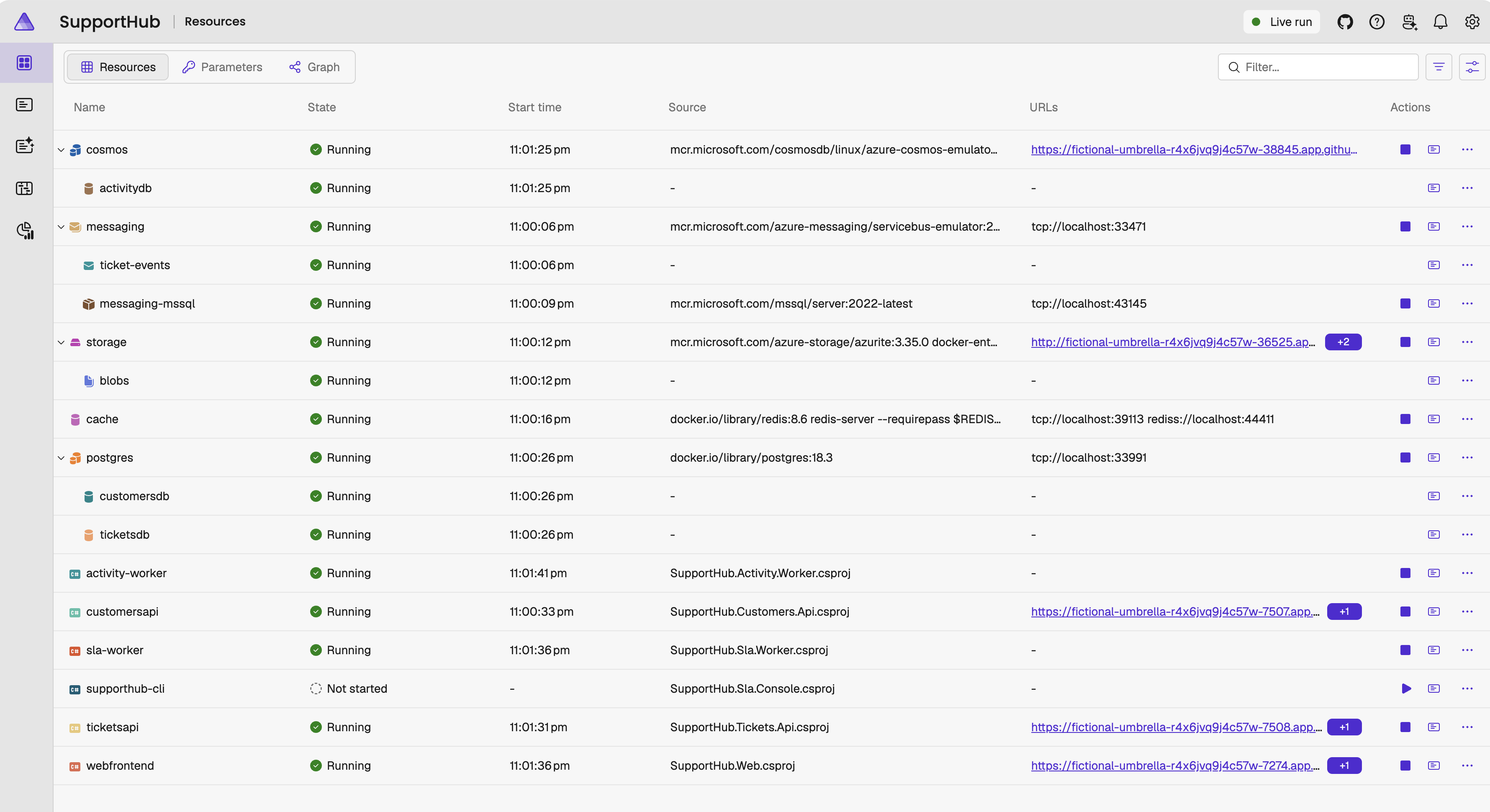Open the AI assistant icon in header
This screenshot has width=1490, height=812.
(1409, 21)
